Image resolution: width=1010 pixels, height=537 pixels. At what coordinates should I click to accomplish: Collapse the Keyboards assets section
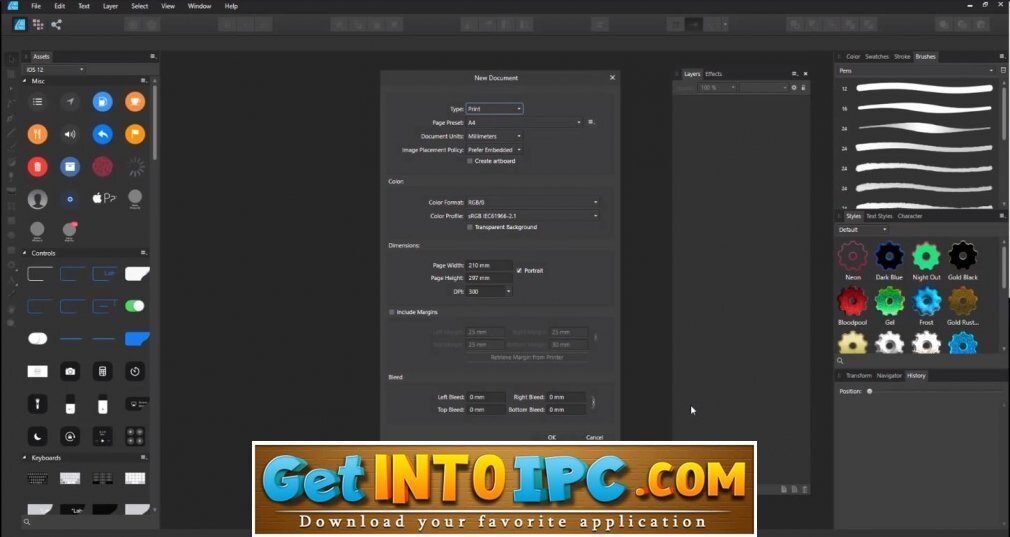coord(24,458)
